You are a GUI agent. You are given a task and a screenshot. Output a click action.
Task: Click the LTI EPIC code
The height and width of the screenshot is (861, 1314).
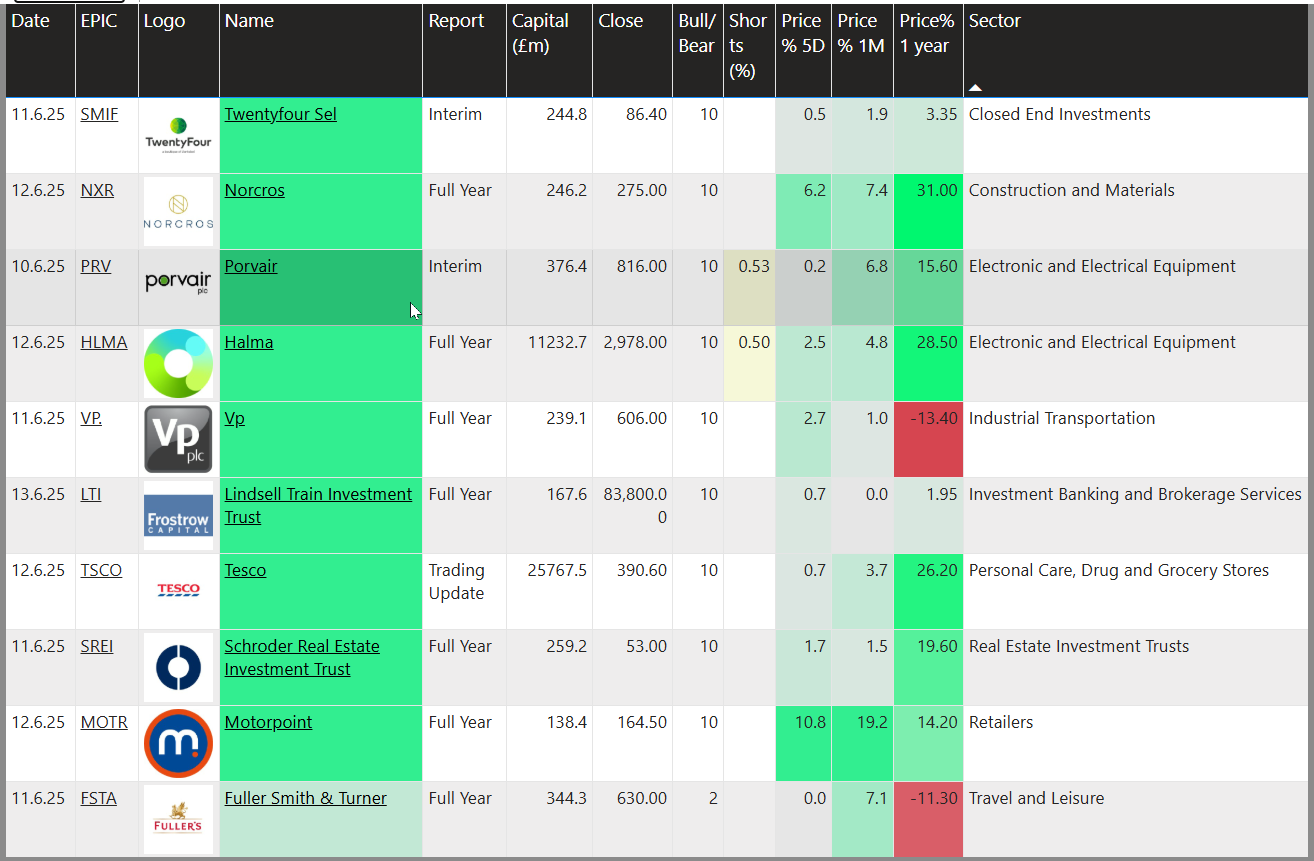pos(90,494)
